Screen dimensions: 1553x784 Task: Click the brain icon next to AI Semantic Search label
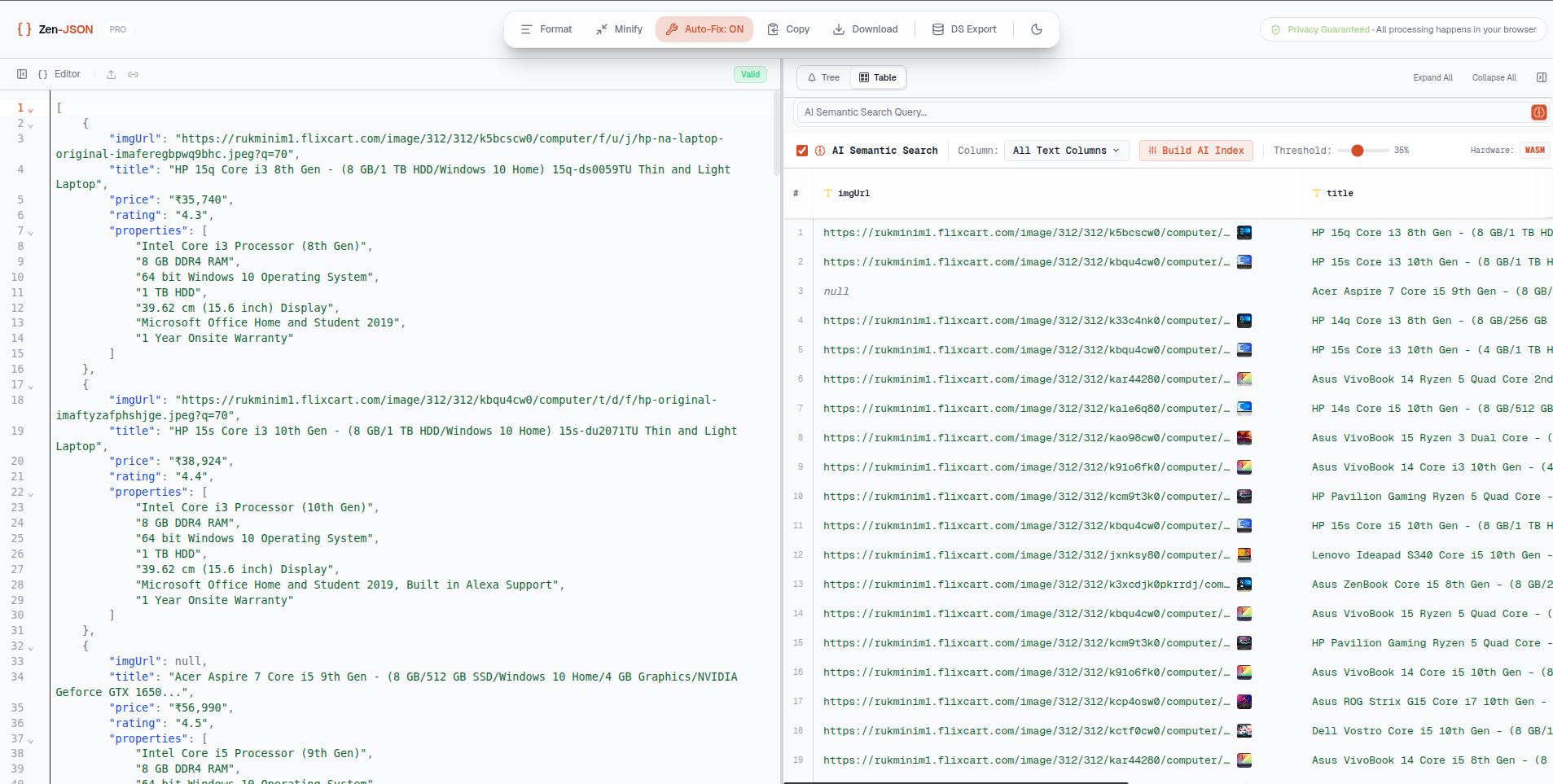tap(820, 151)
